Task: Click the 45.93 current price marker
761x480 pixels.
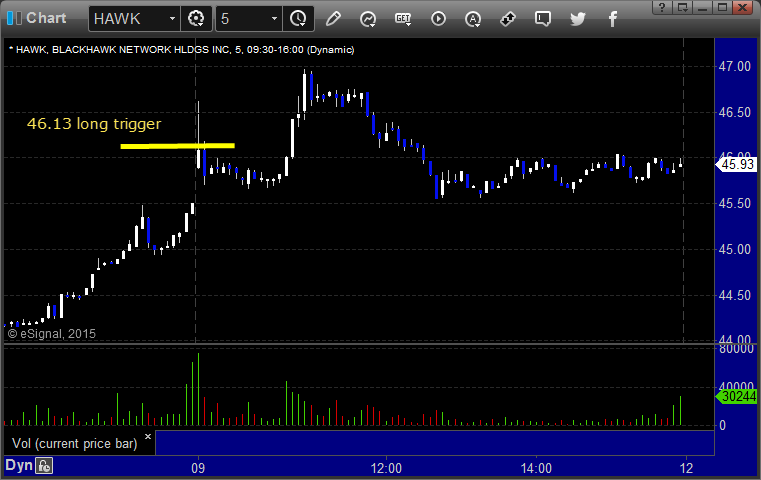Action: pyautogui.click(x=736, y=165)
